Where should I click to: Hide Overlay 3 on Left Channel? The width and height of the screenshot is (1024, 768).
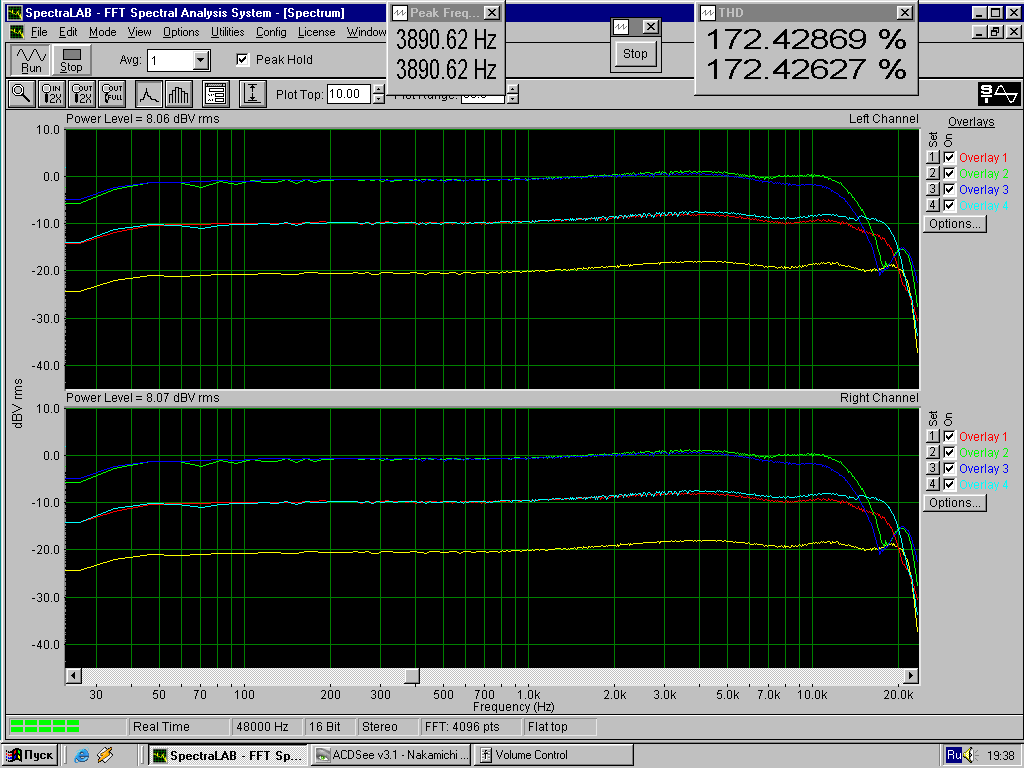pyautogui.click(x=950, y=189)
